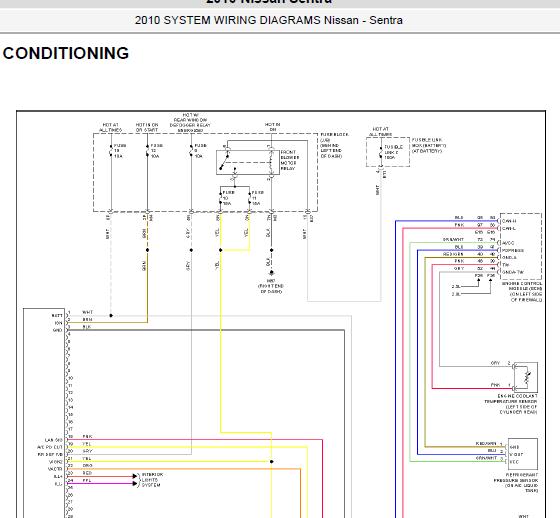Screen dimensions: 560x518
Task: Click the 'GND' pin 3 label
Action: point(58,330)
